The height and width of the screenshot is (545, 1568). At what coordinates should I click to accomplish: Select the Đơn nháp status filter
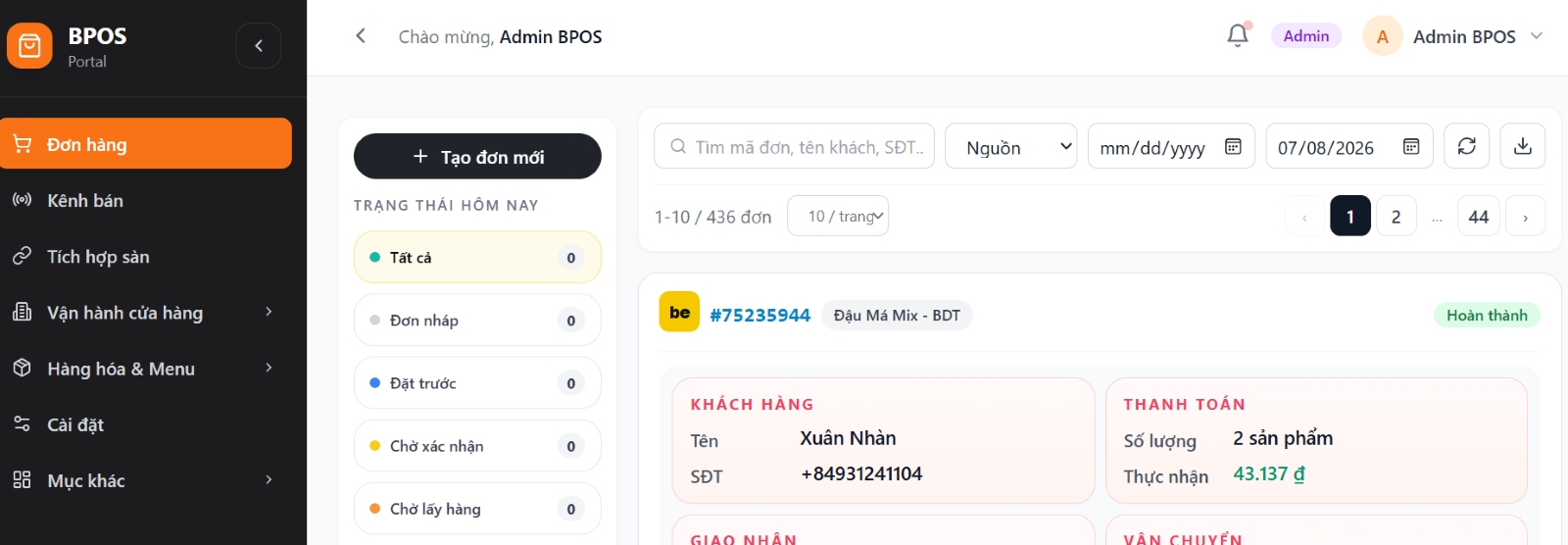[x=477, y=320]
